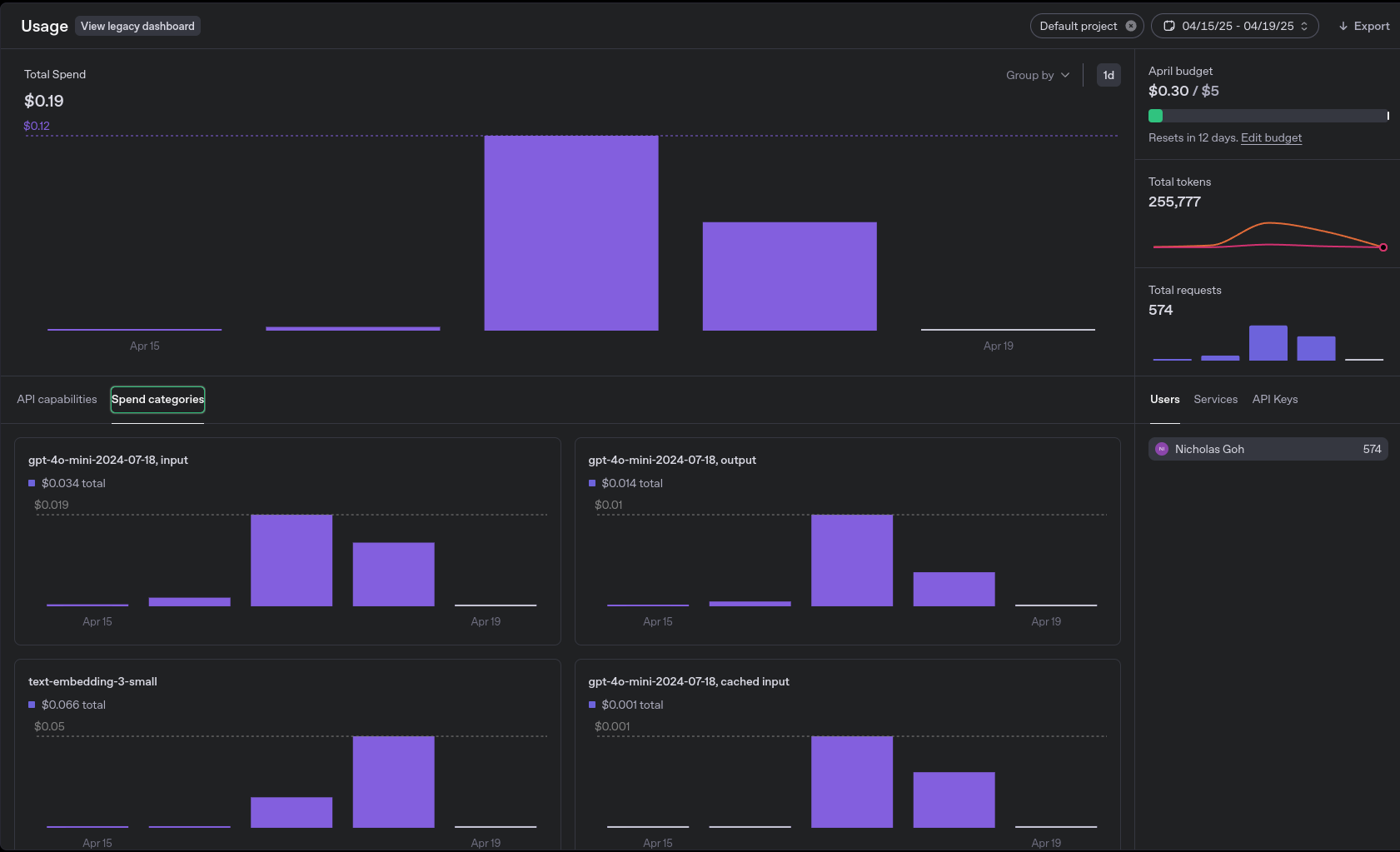
Task: Open the API Keys tab
Action: pos(1274,399)
